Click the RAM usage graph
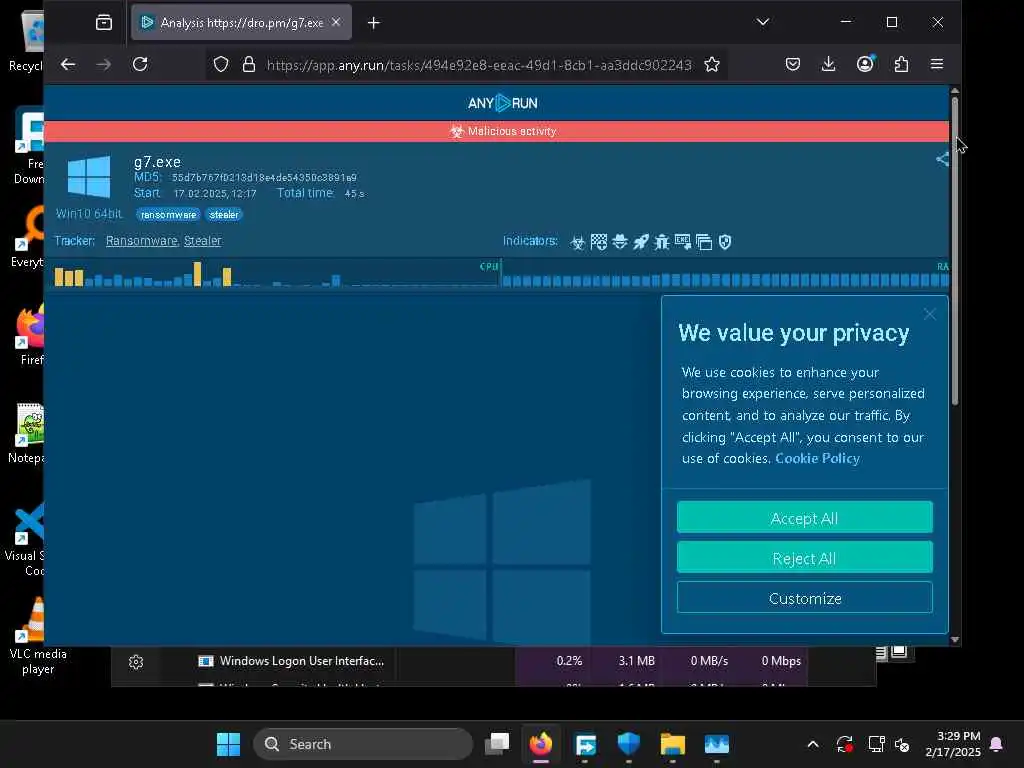 pyautogui.click(x=726, y=274)
